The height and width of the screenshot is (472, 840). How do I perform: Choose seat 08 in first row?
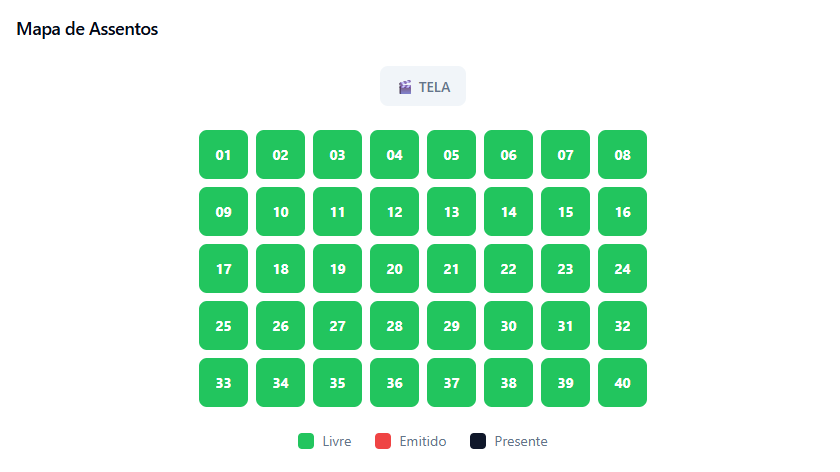[622, 155]
